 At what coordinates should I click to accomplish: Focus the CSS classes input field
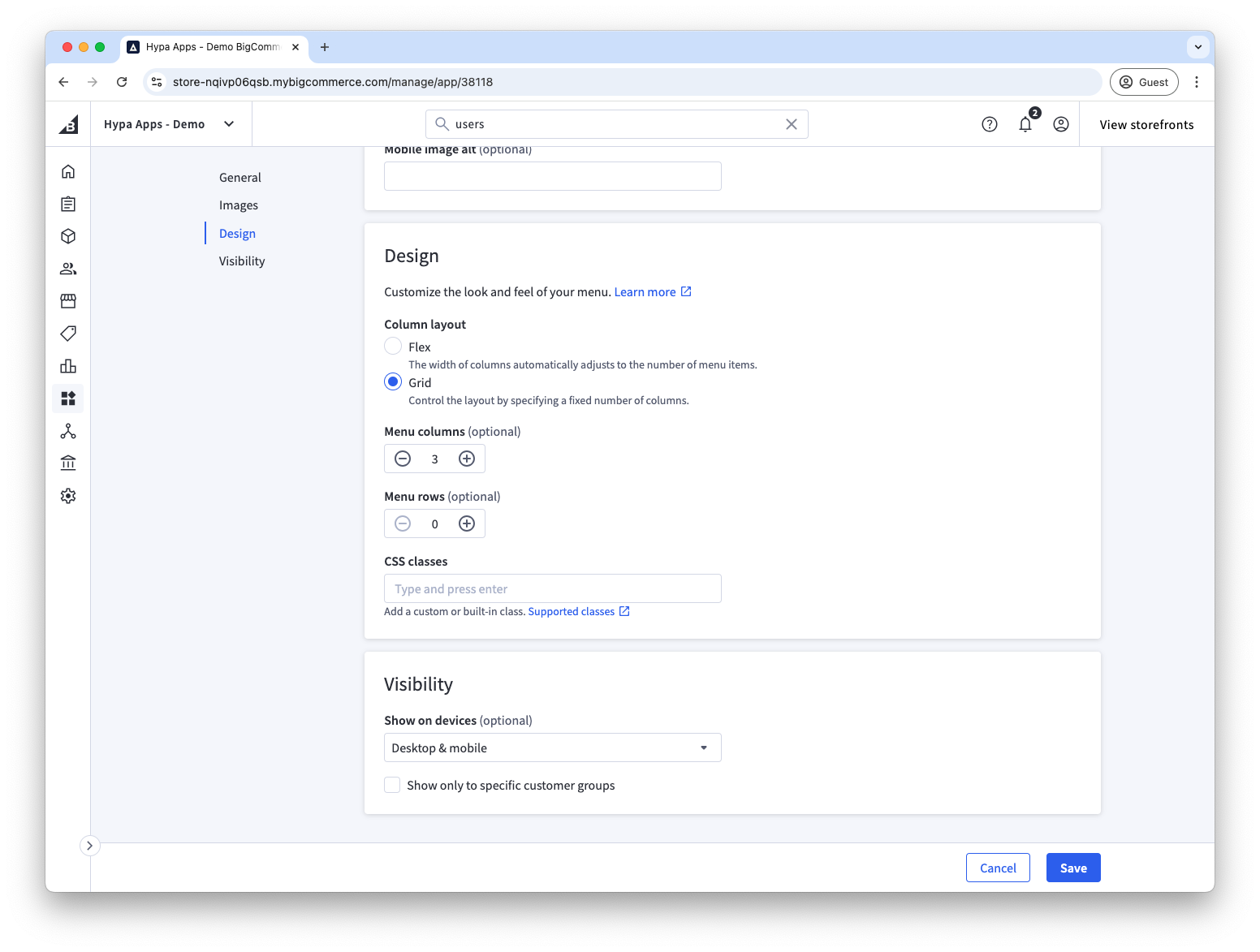point(552,588)
